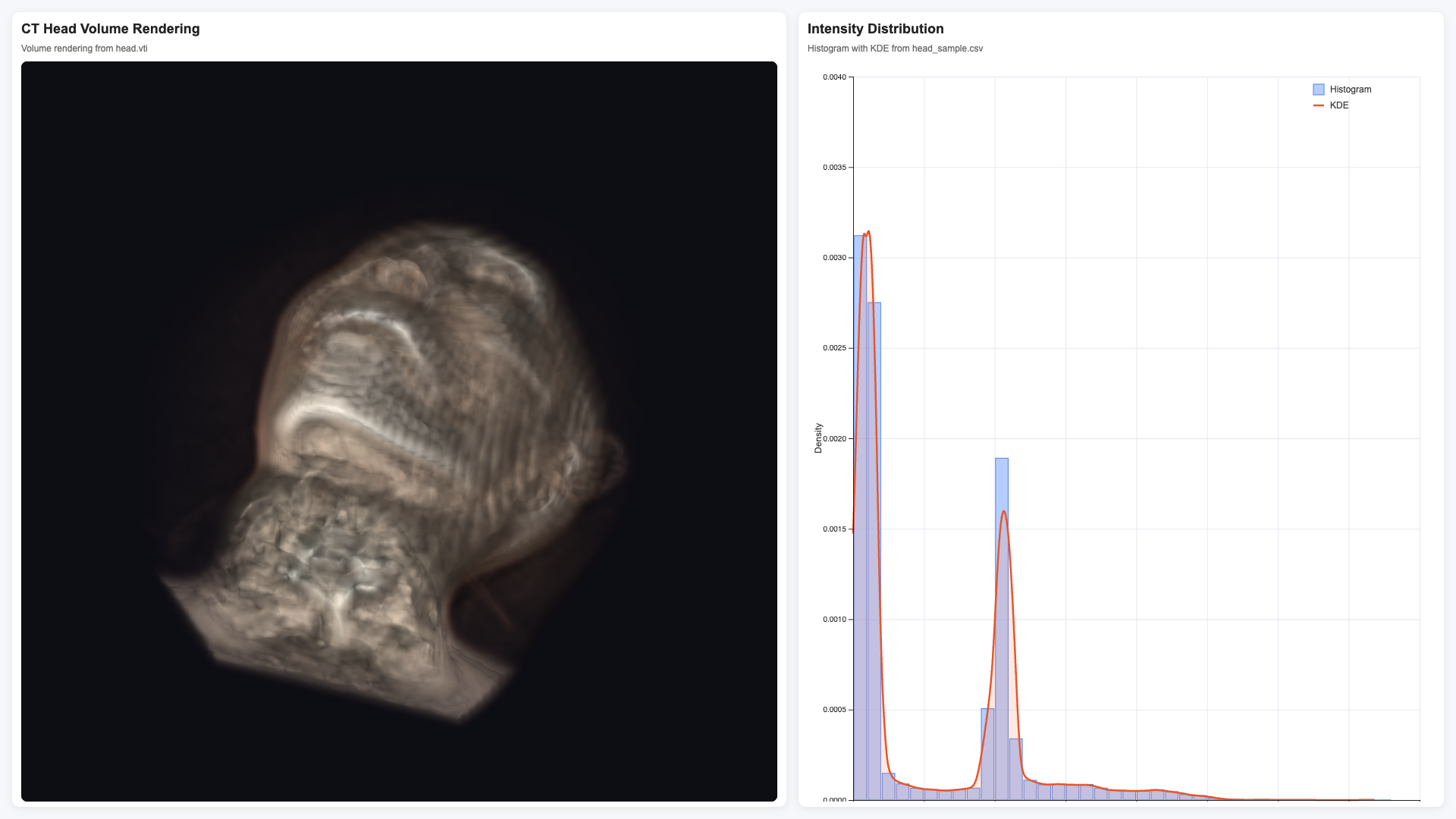The image size is (1456, 819).
Task: Select the CT Head Volume Rendering title
Action: pos(111,29)
